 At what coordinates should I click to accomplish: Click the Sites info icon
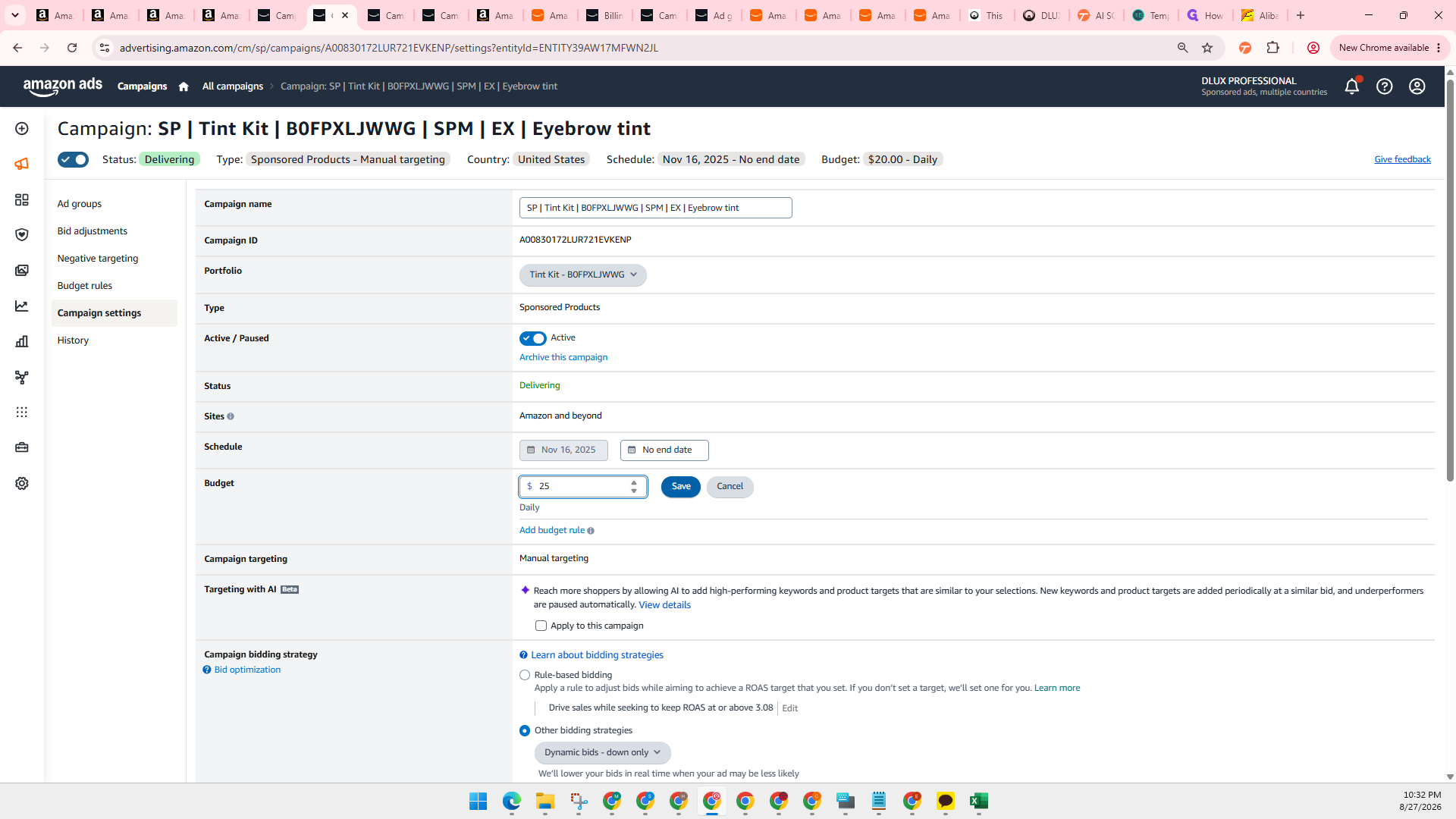231,416
